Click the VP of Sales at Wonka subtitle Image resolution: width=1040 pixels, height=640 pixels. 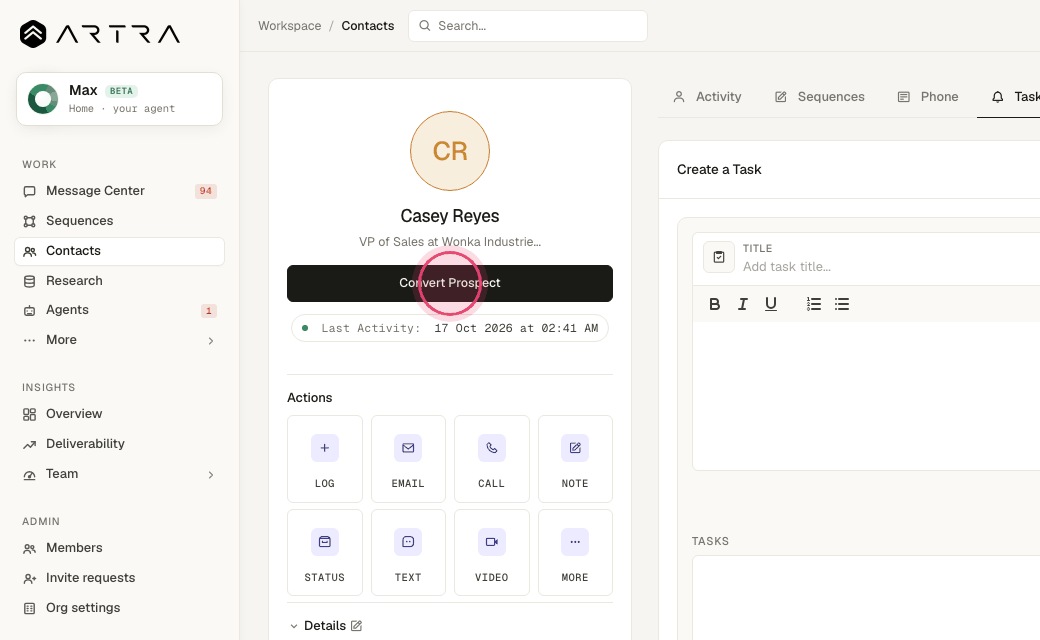point(450,242)
